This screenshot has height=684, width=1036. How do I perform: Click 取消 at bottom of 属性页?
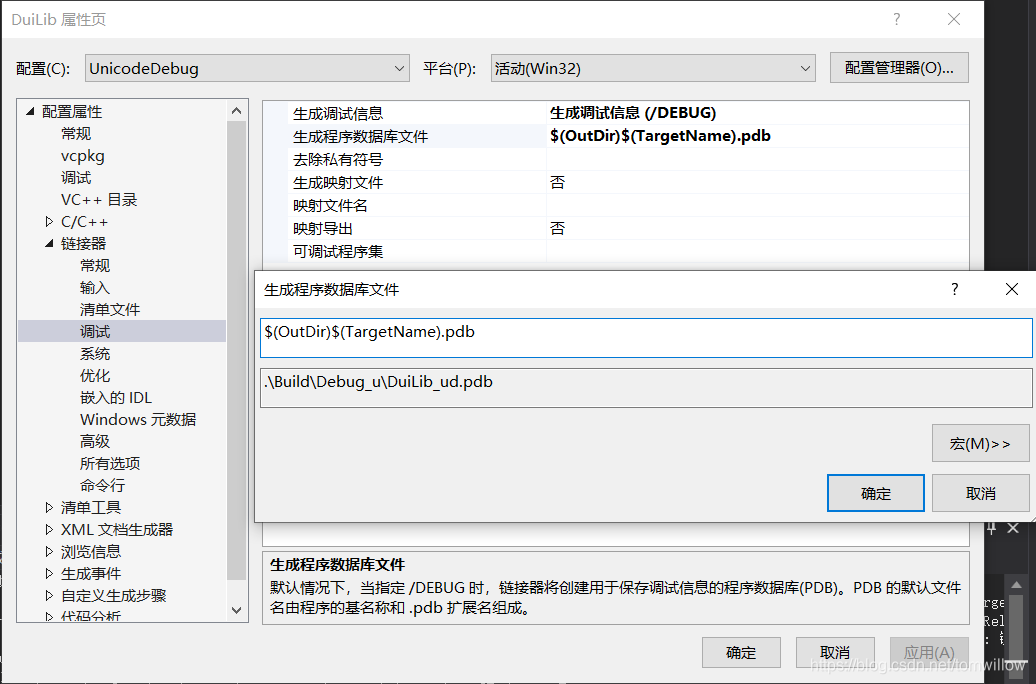[835, 653]
